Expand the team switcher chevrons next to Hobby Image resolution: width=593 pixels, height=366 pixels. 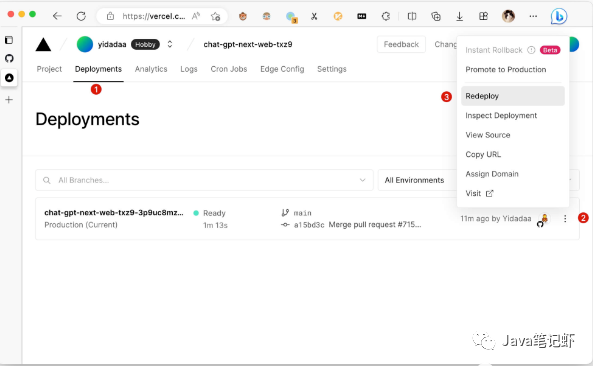170,44
